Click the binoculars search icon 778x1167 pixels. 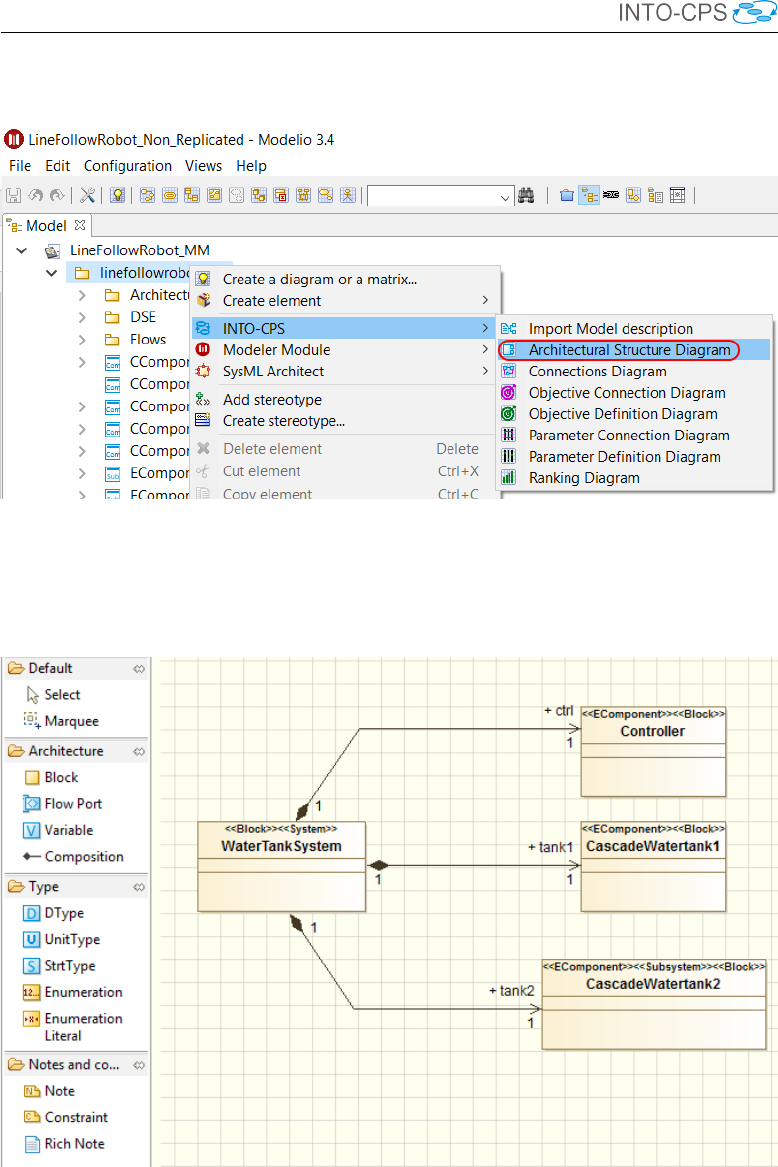tap(526, 196)
